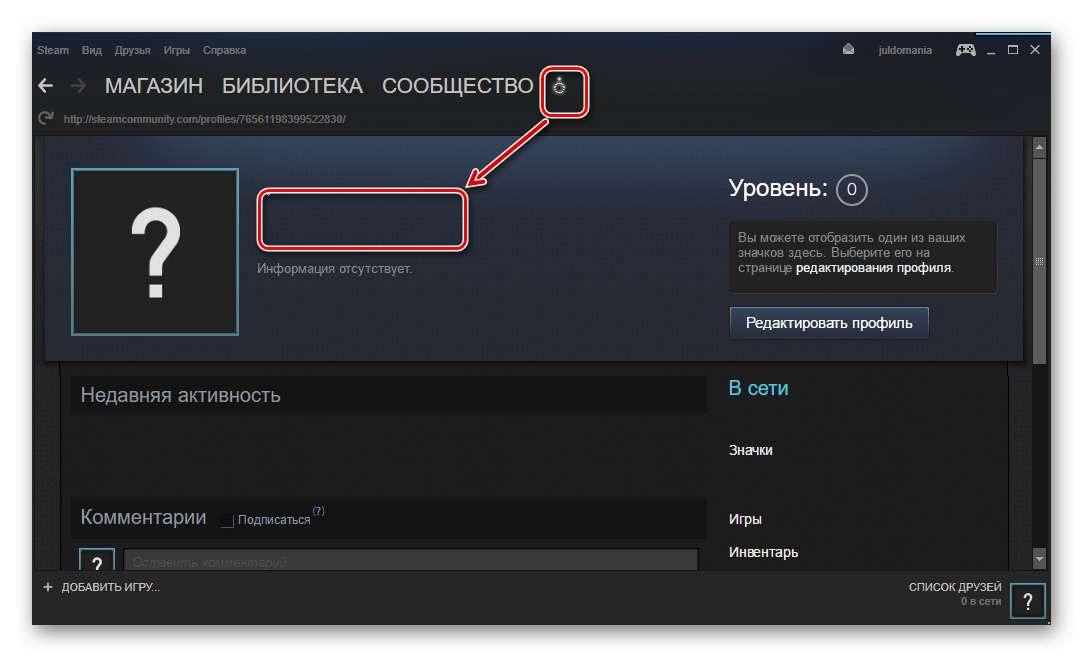This screenshot has height=657, width=1083.
Task: Click the scrollbar up arrow
Action: click(x=1039, y=146)
